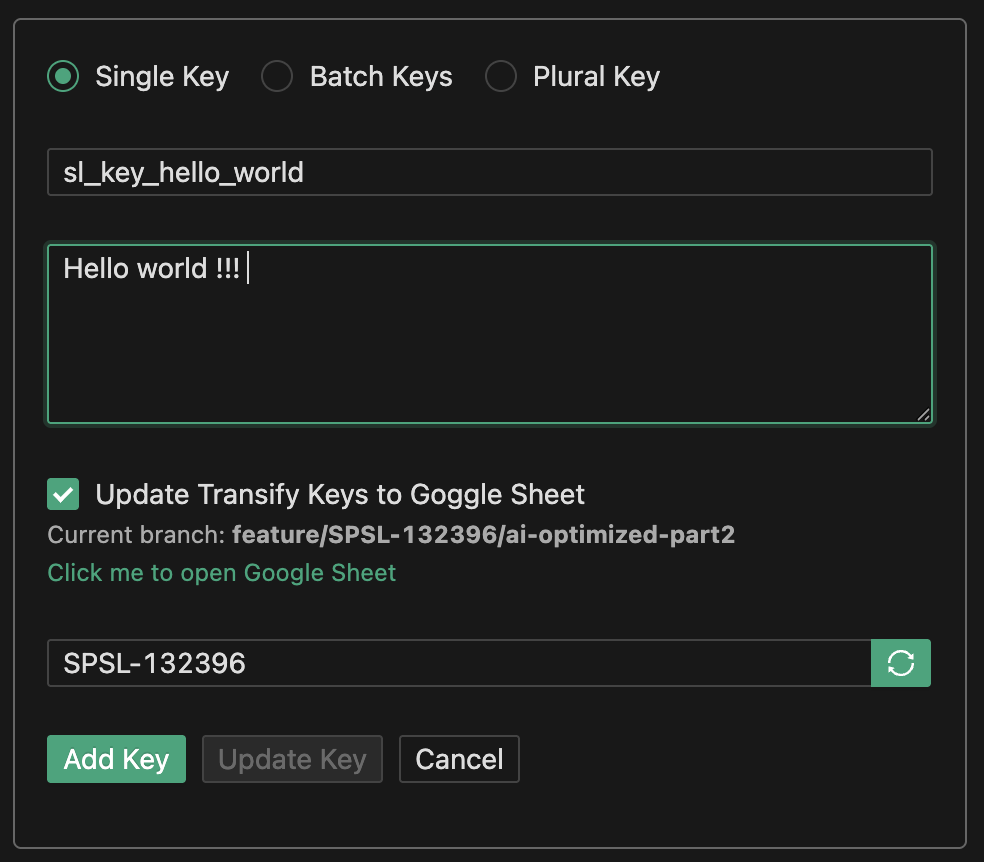Switch to Batch Keys mode

tap(276, 76)
